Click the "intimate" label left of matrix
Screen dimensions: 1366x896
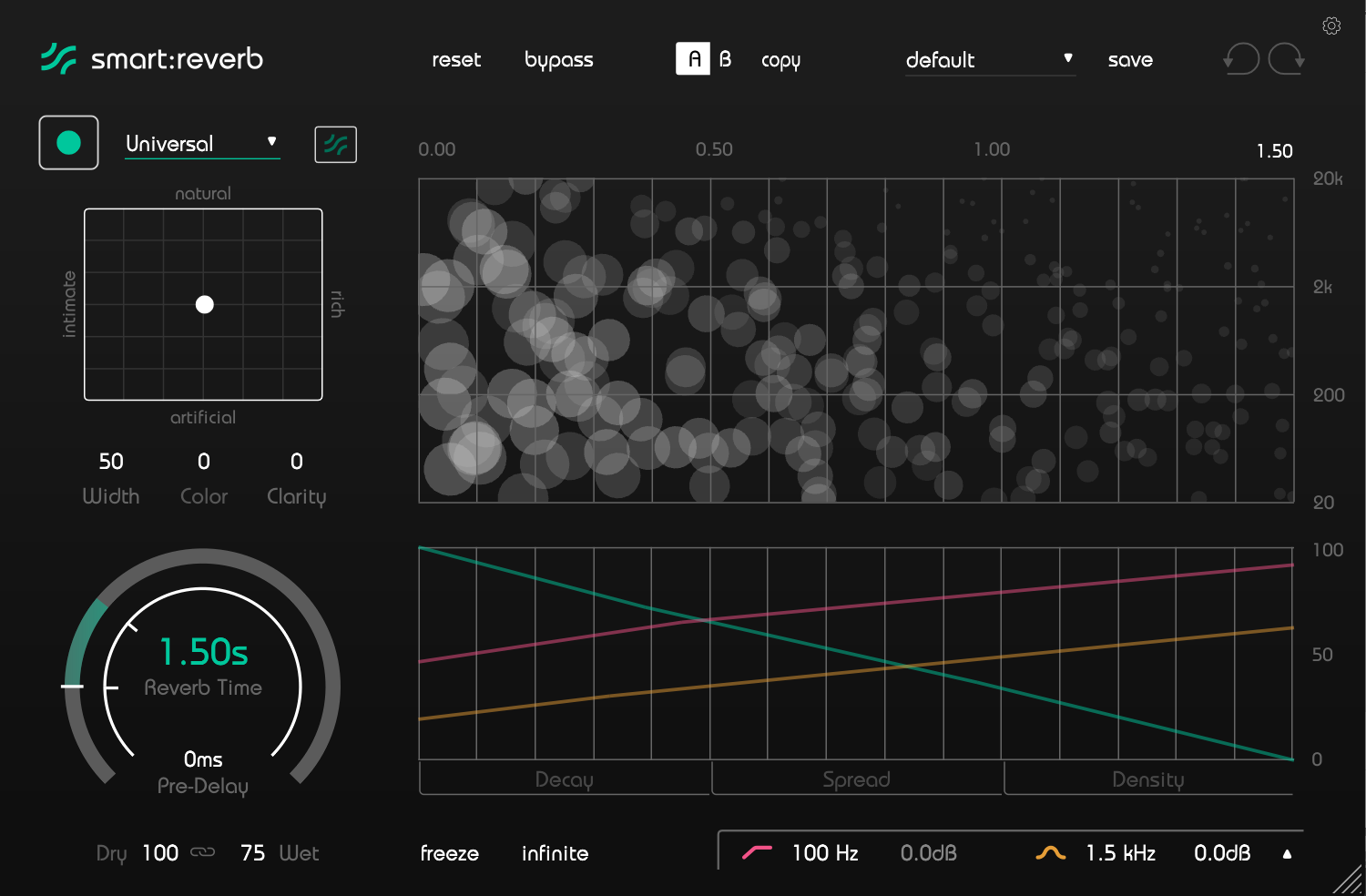click(69, 304)
